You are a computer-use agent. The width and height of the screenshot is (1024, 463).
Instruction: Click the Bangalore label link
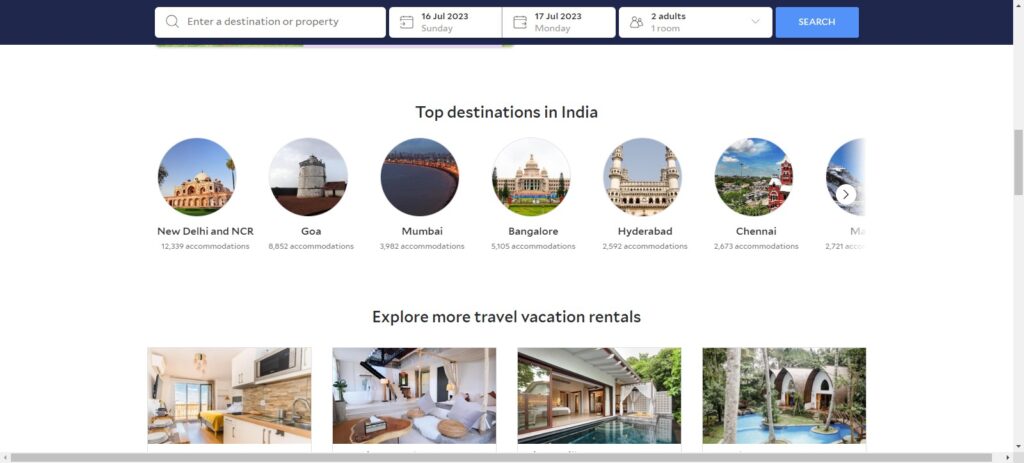(x=533, y=231)
